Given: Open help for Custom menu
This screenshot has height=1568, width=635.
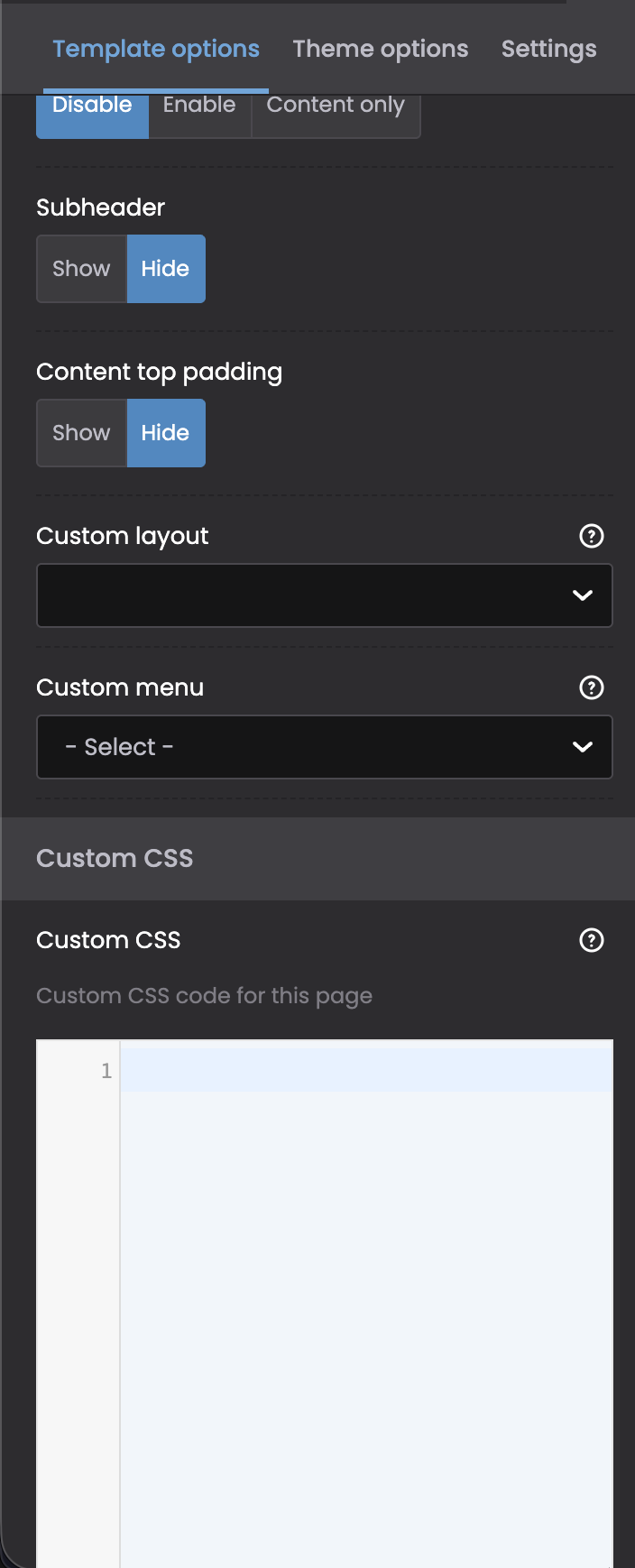Looking at the screenshot, I should point(591,687).
